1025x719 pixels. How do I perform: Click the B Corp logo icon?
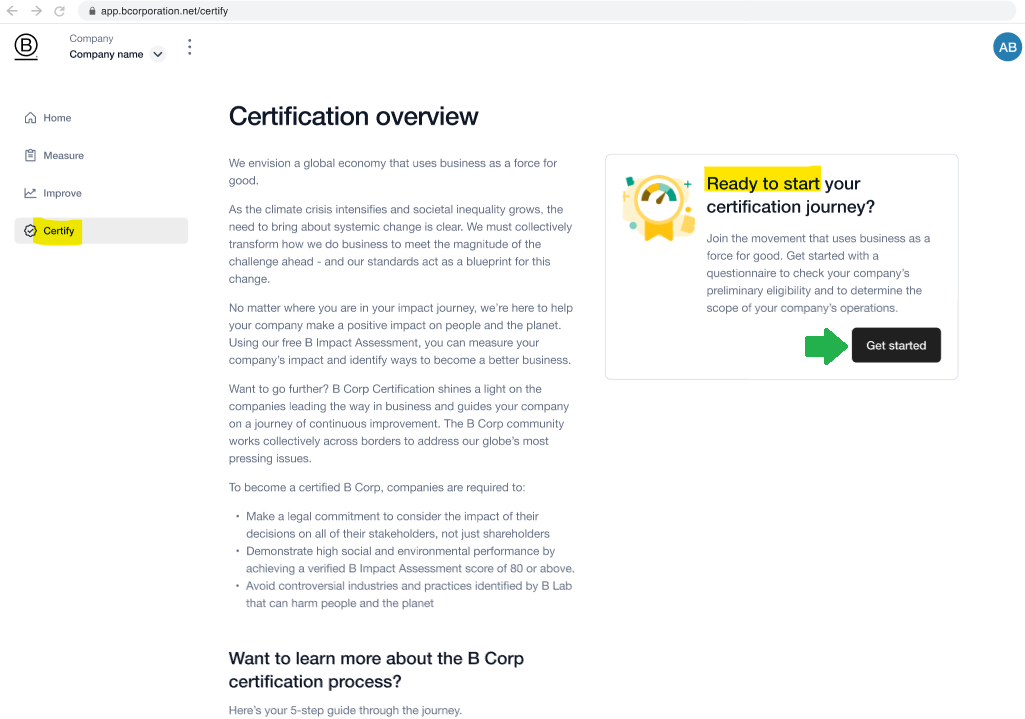26,47
